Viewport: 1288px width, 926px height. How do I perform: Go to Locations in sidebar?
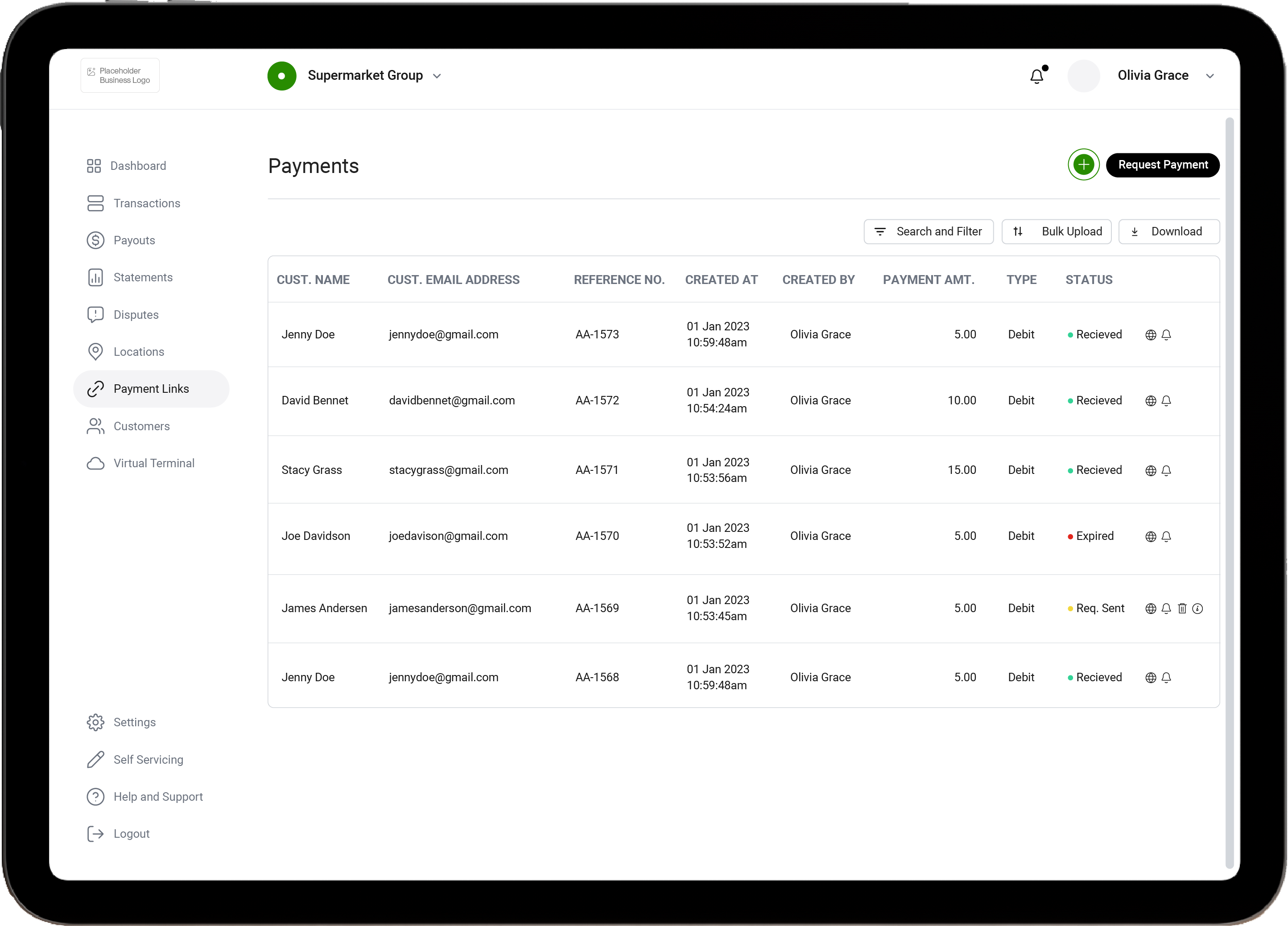(x=125, y=352)
